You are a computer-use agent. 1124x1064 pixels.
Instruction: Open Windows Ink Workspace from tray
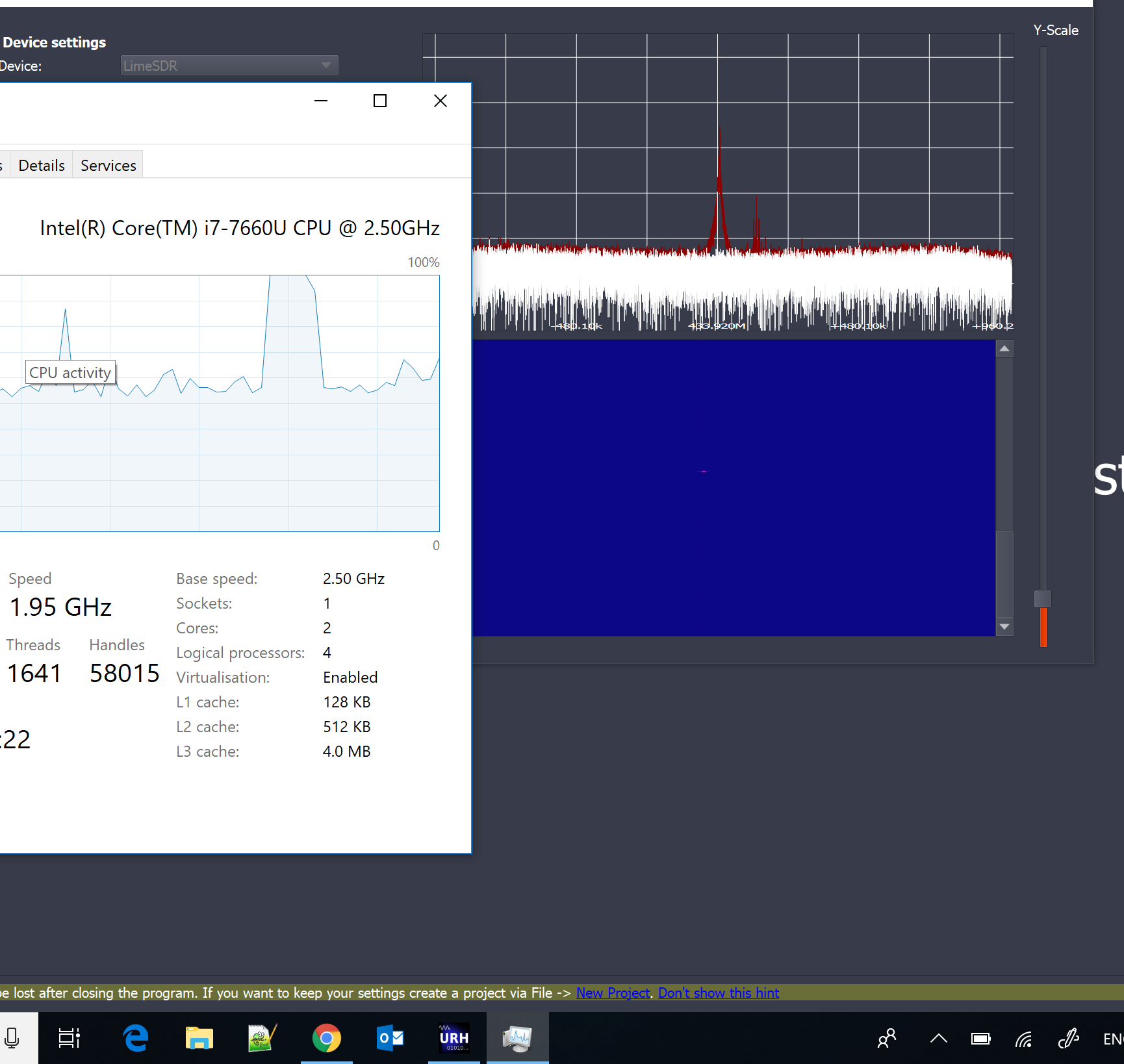1068,1037
